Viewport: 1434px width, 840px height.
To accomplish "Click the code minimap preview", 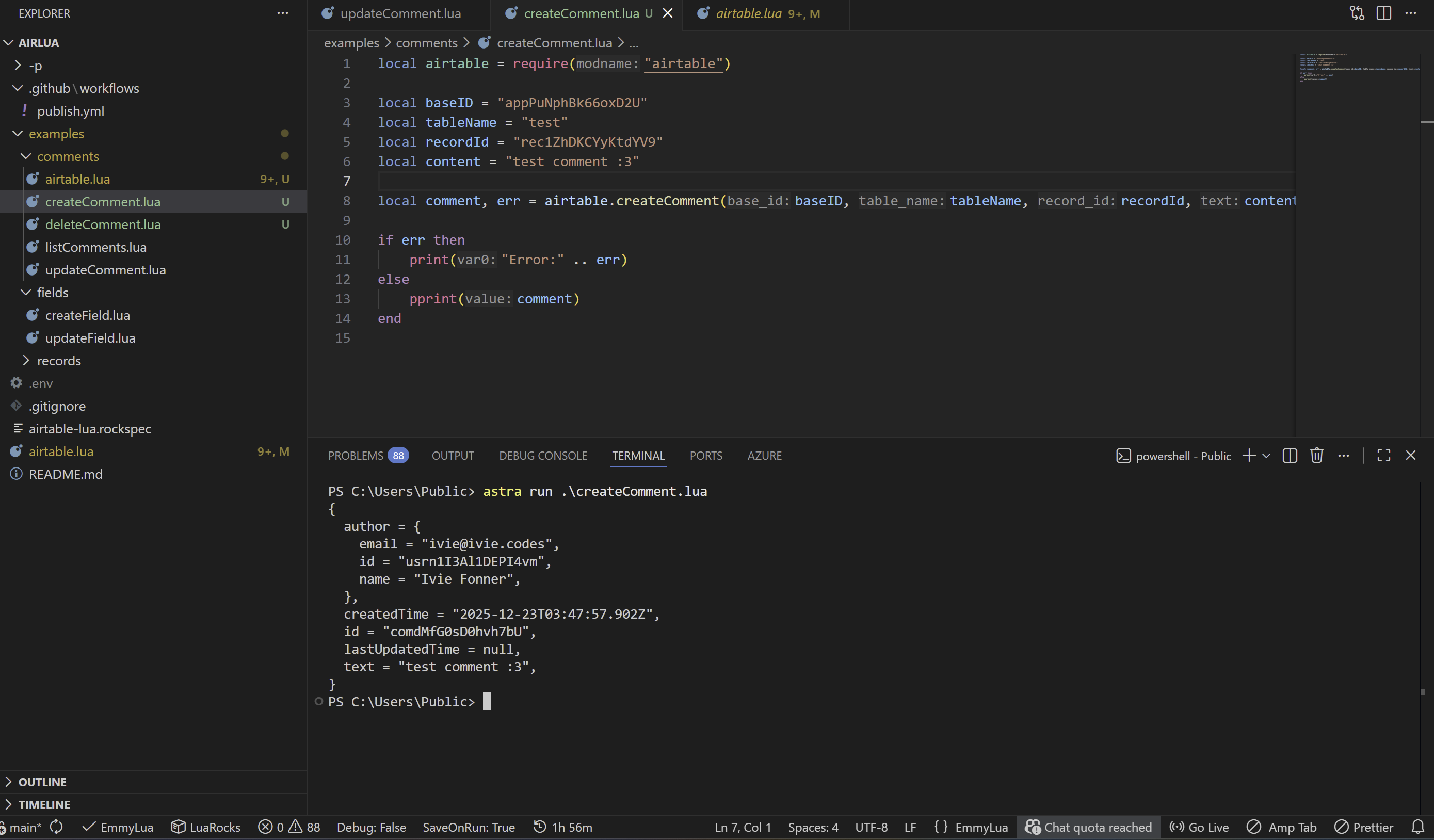I will 1357,68.
